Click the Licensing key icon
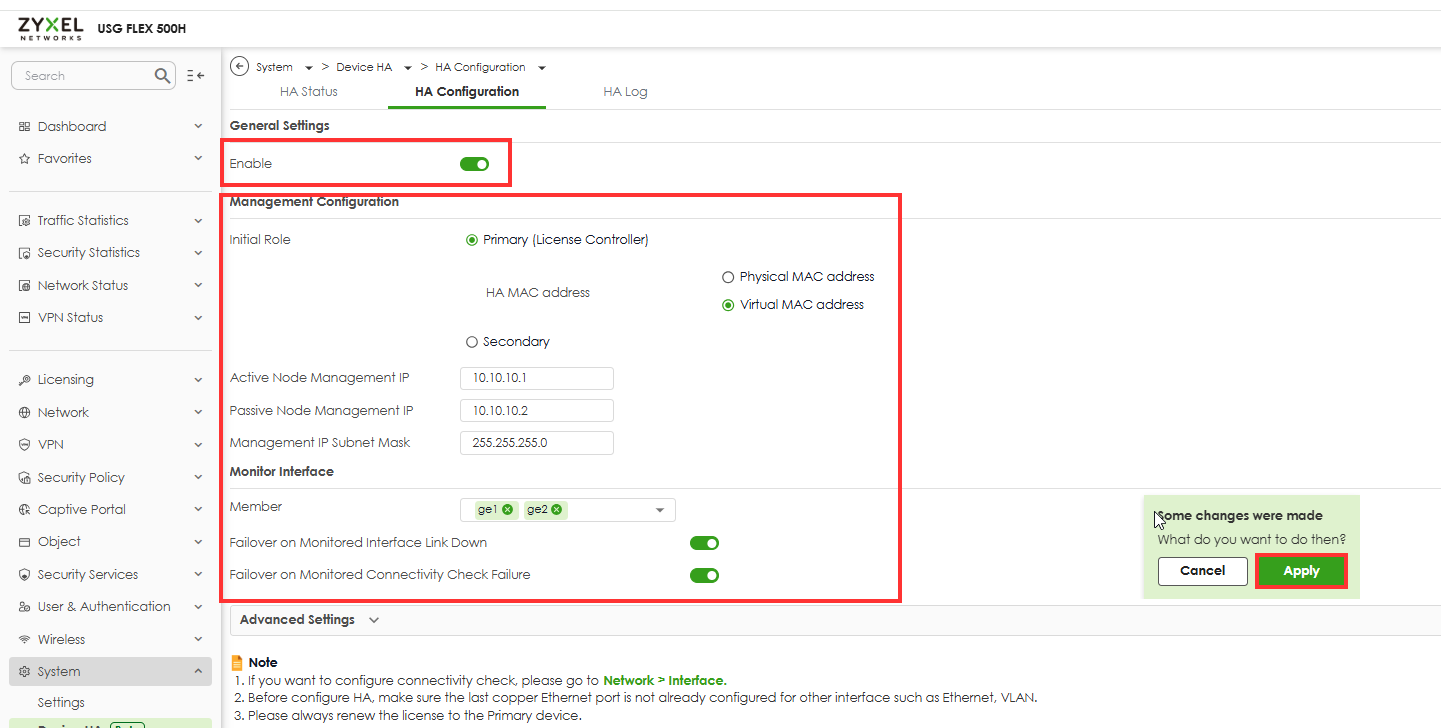 click(25, 380)
